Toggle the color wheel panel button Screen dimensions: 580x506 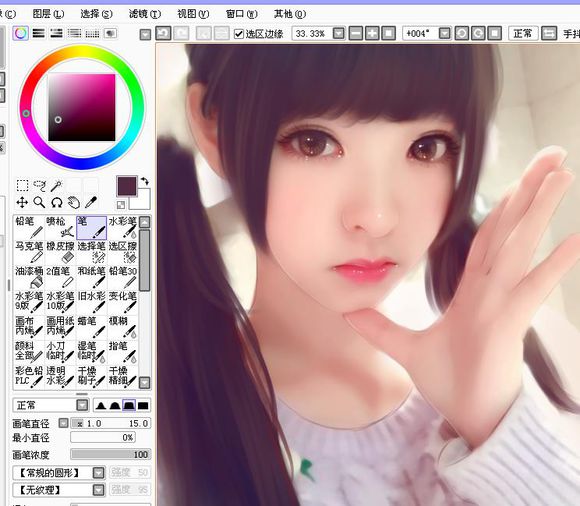coord(21,33)
